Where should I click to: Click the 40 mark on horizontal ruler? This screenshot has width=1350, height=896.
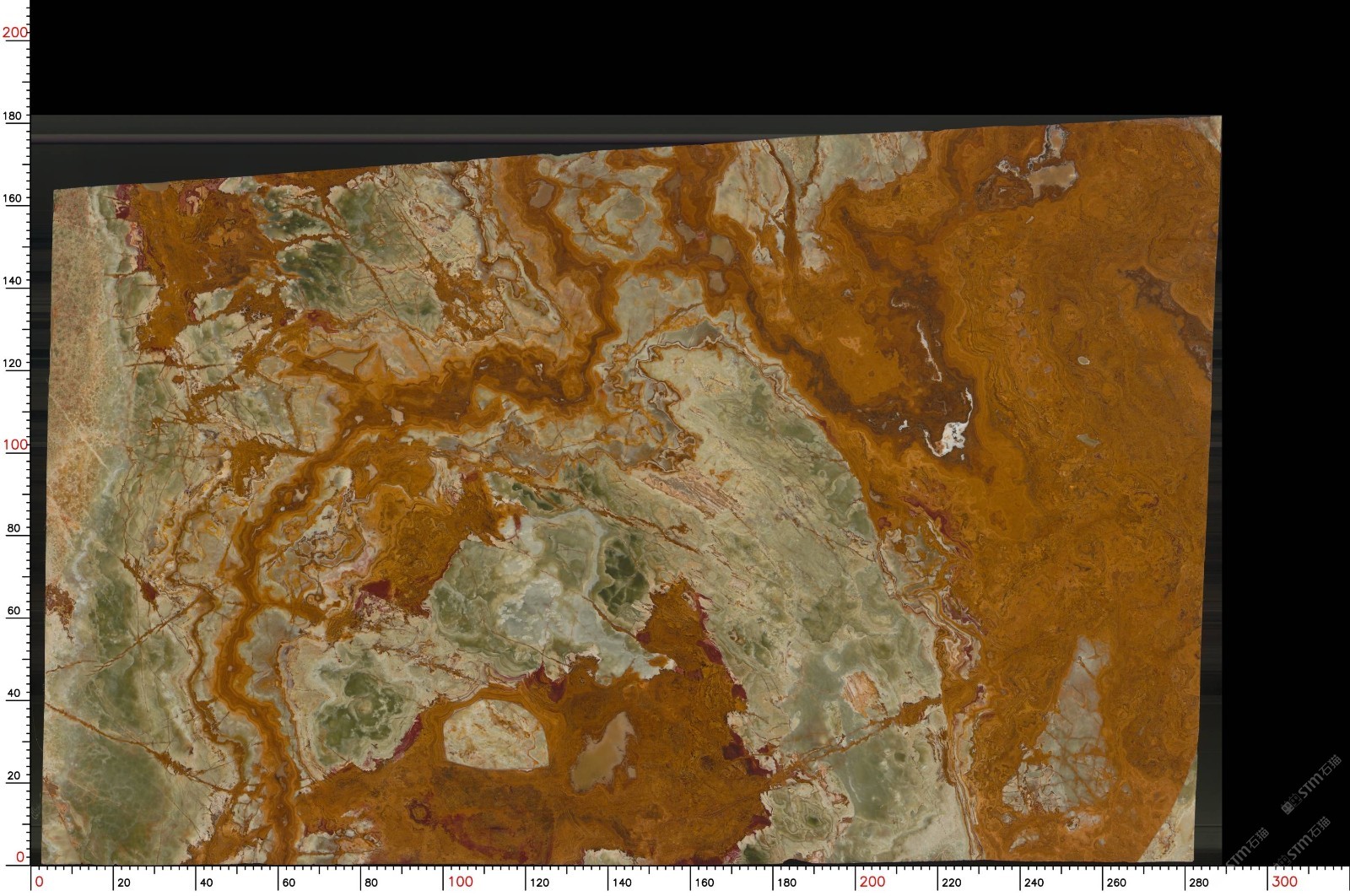(x=206, y=883)
